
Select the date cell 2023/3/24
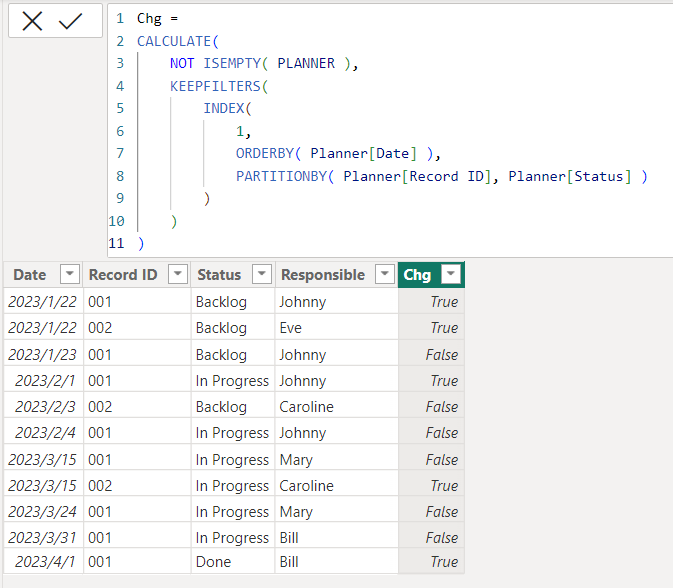[x=42, y=512]
